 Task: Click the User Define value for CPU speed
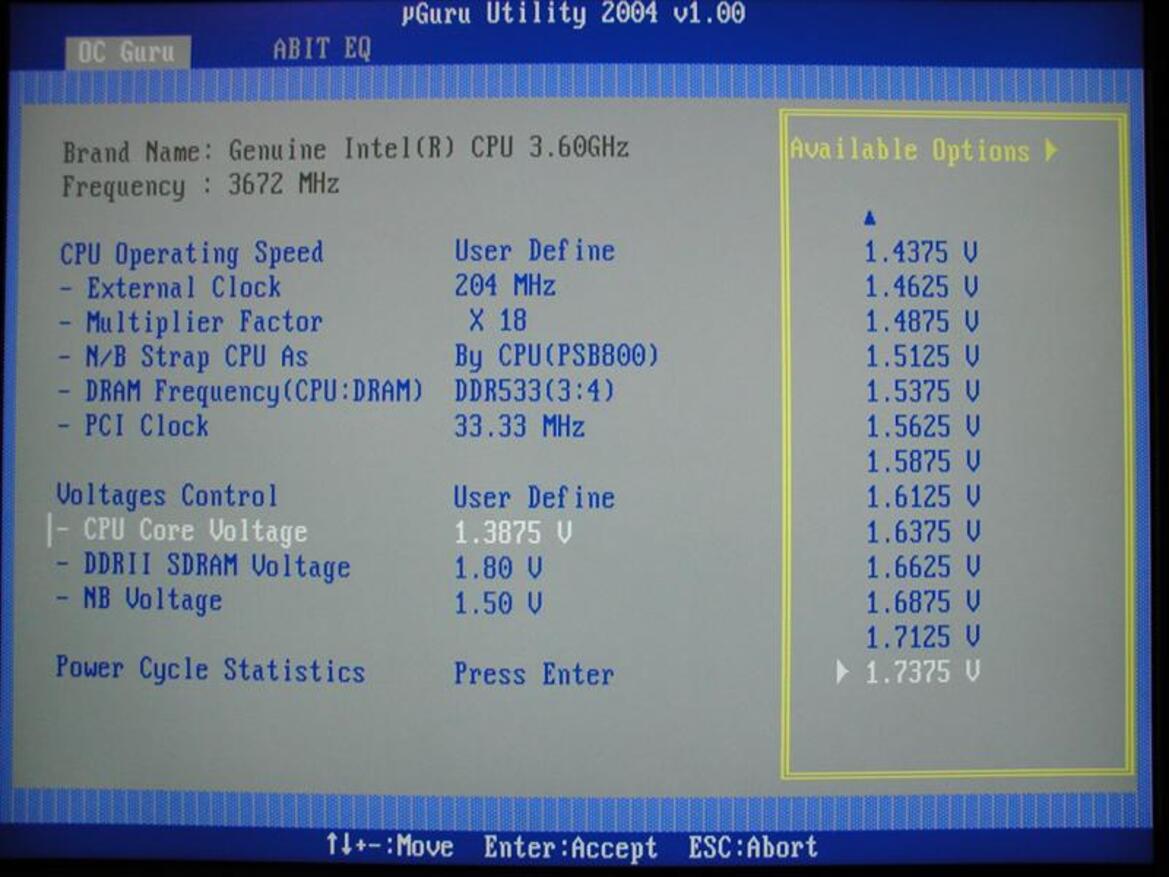[534, 251]
